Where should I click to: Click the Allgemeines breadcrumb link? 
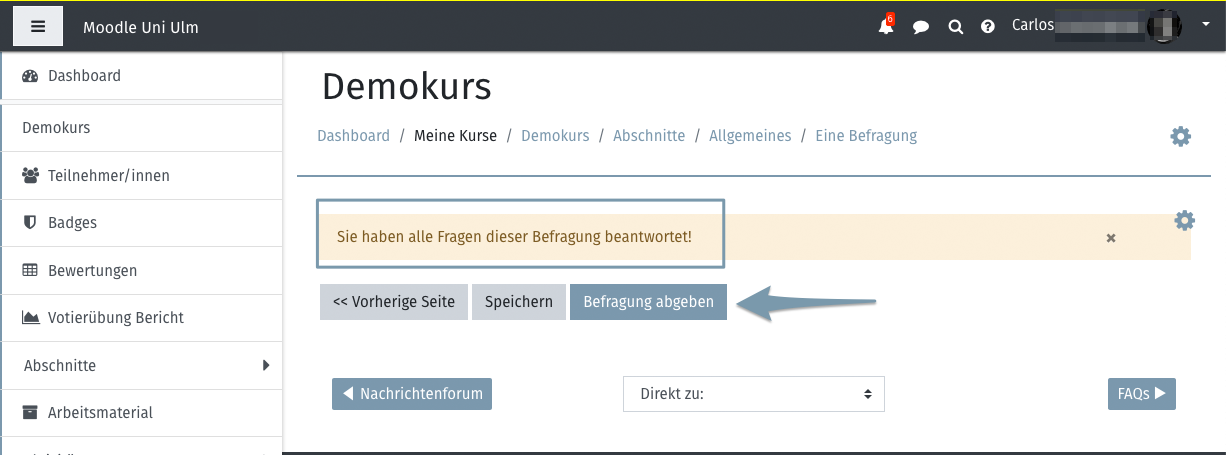(750, 136)
